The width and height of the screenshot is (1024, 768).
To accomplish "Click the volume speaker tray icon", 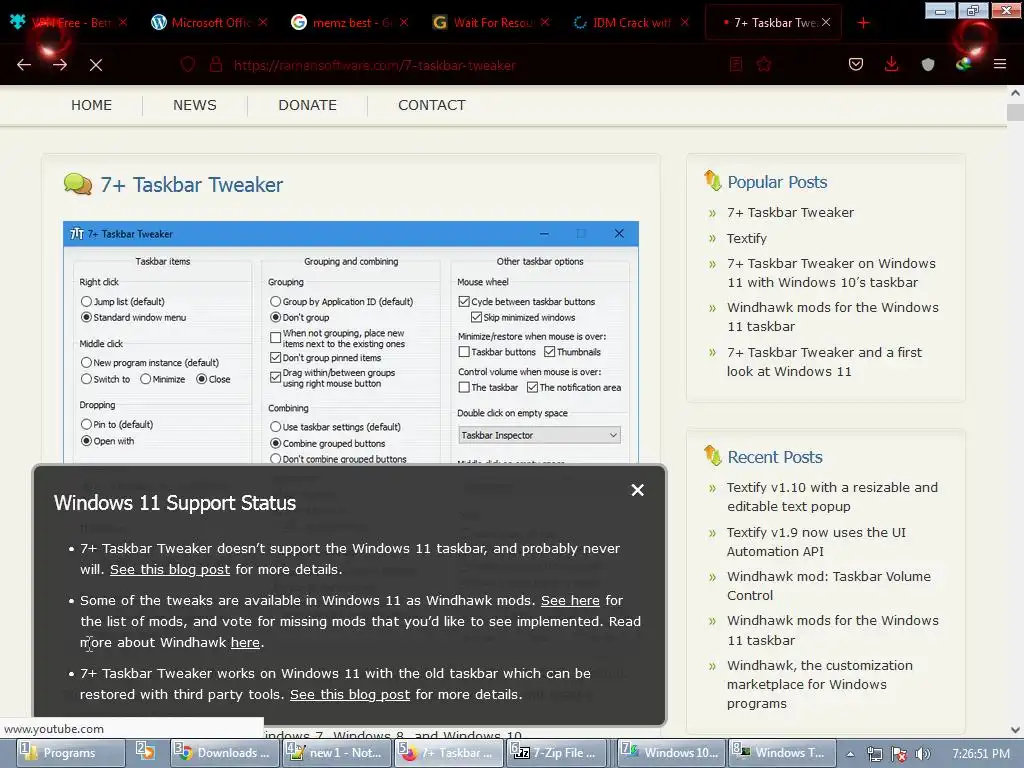I will tap(922, 754).
